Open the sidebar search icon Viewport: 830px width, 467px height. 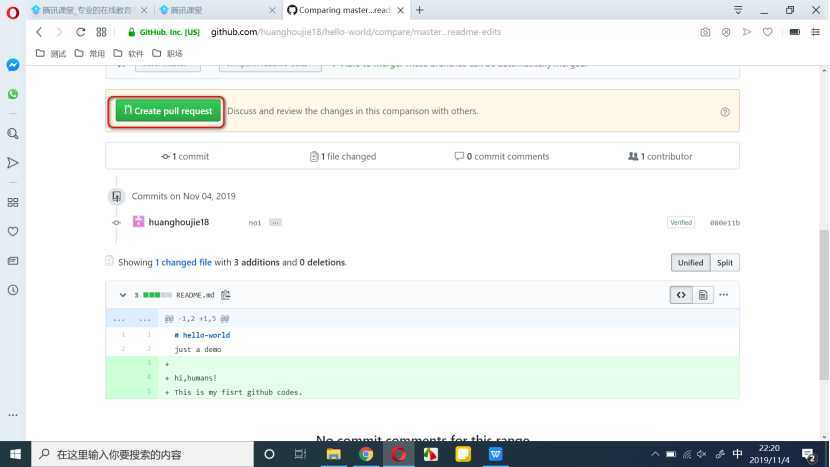[x=13, y=133]
